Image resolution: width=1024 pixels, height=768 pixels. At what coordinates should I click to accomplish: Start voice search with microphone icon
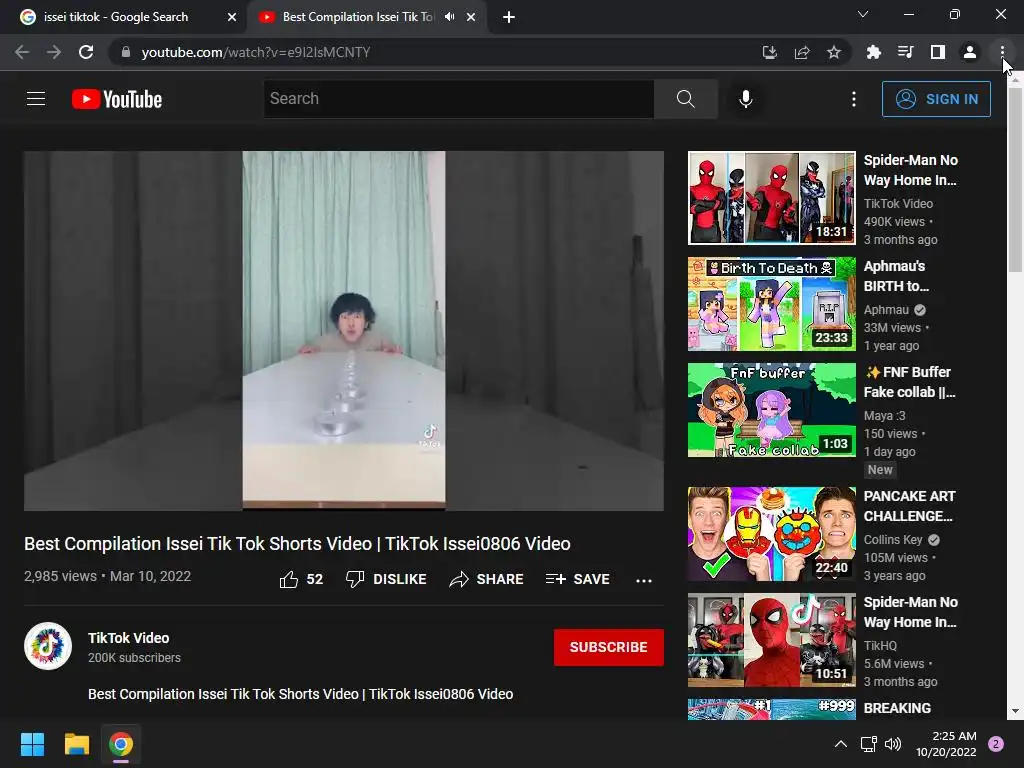[x=745, y=99]
